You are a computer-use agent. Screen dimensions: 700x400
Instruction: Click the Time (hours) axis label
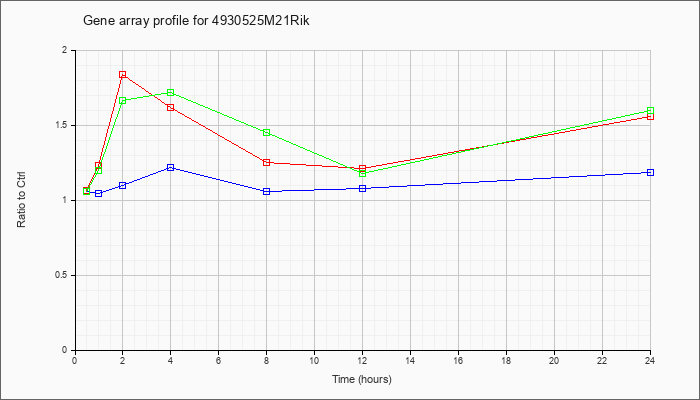click(362, 379)
